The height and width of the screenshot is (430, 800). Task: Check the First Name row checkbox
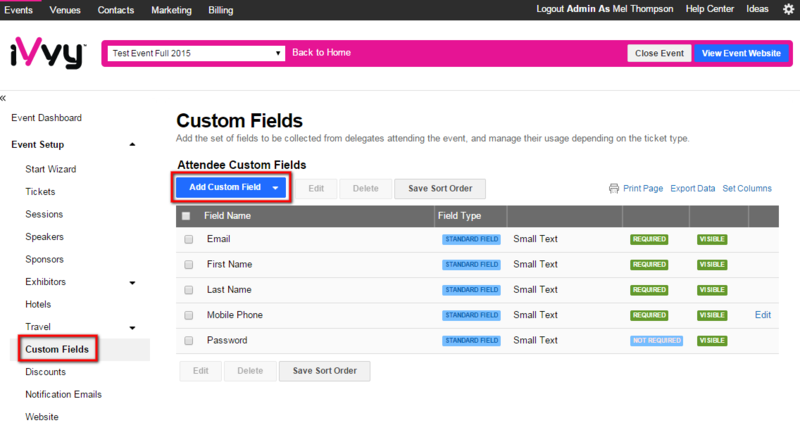(189, 265)
